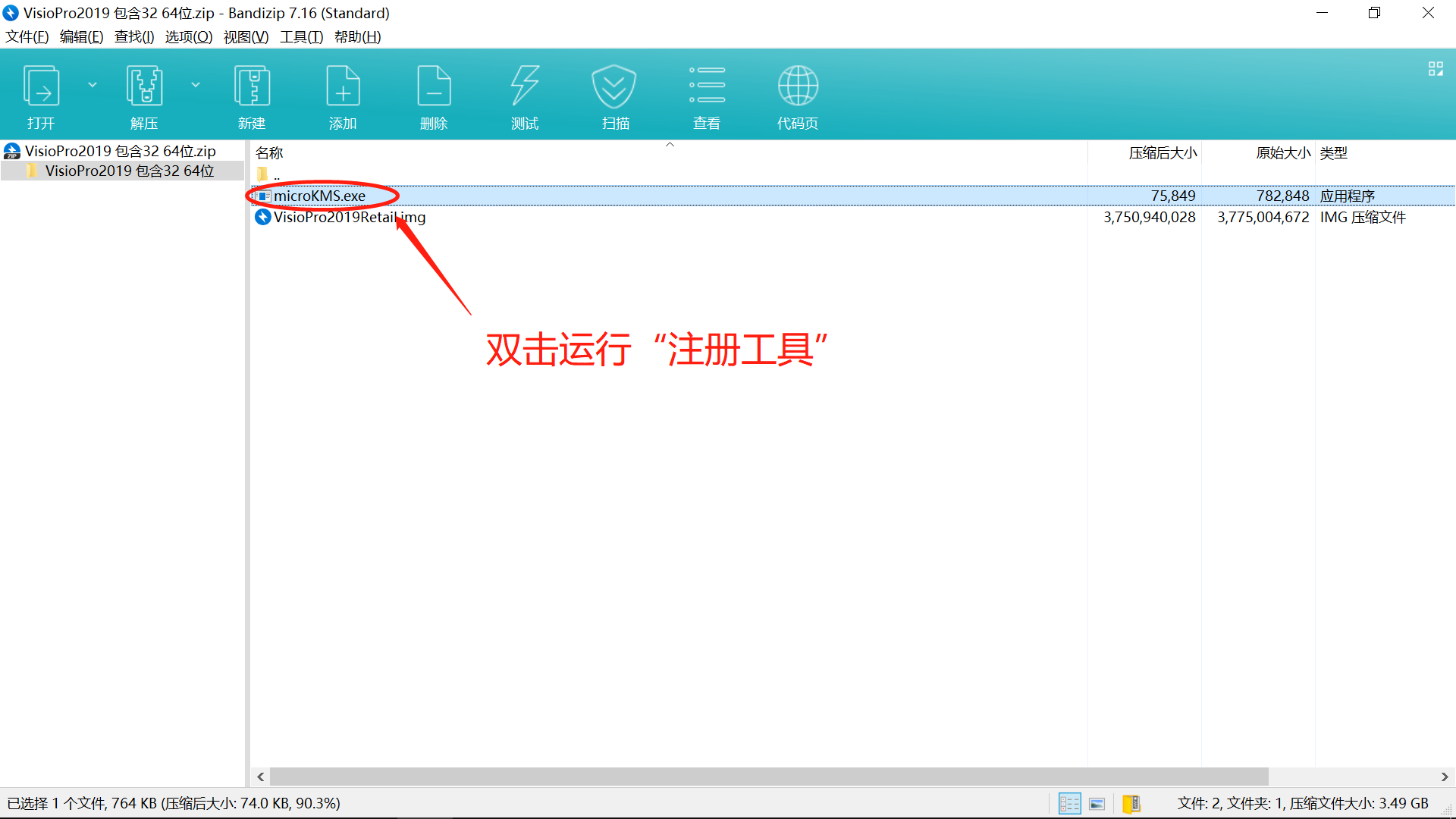Expand the 打开 (Open) dropdown arrow
1456x819 pixels.
click(93, 85)
